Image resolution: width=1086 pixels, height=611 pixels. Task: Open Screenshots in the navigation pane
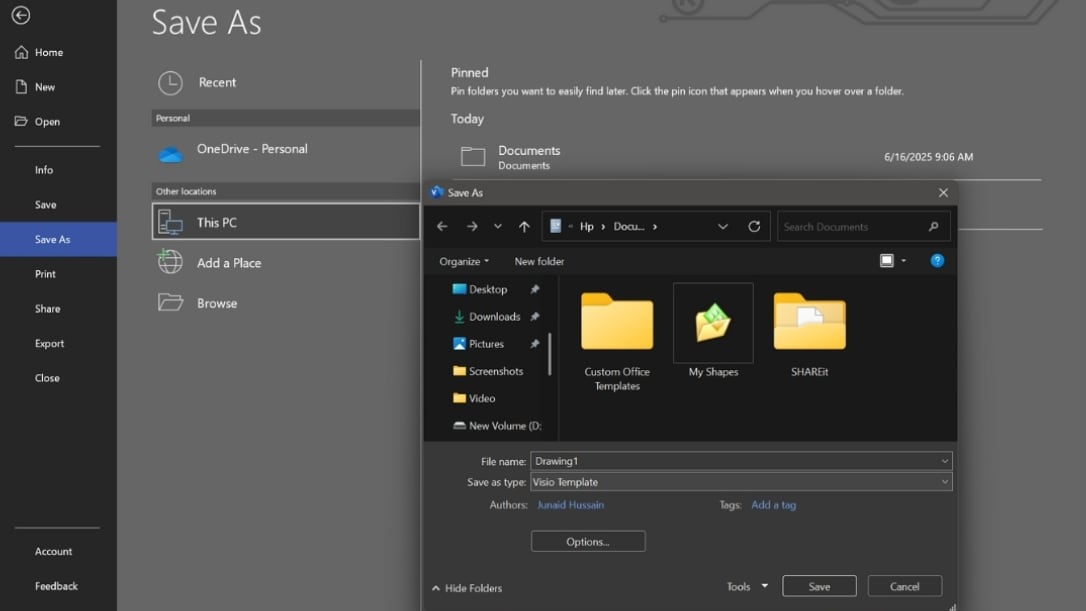point(496,371)
